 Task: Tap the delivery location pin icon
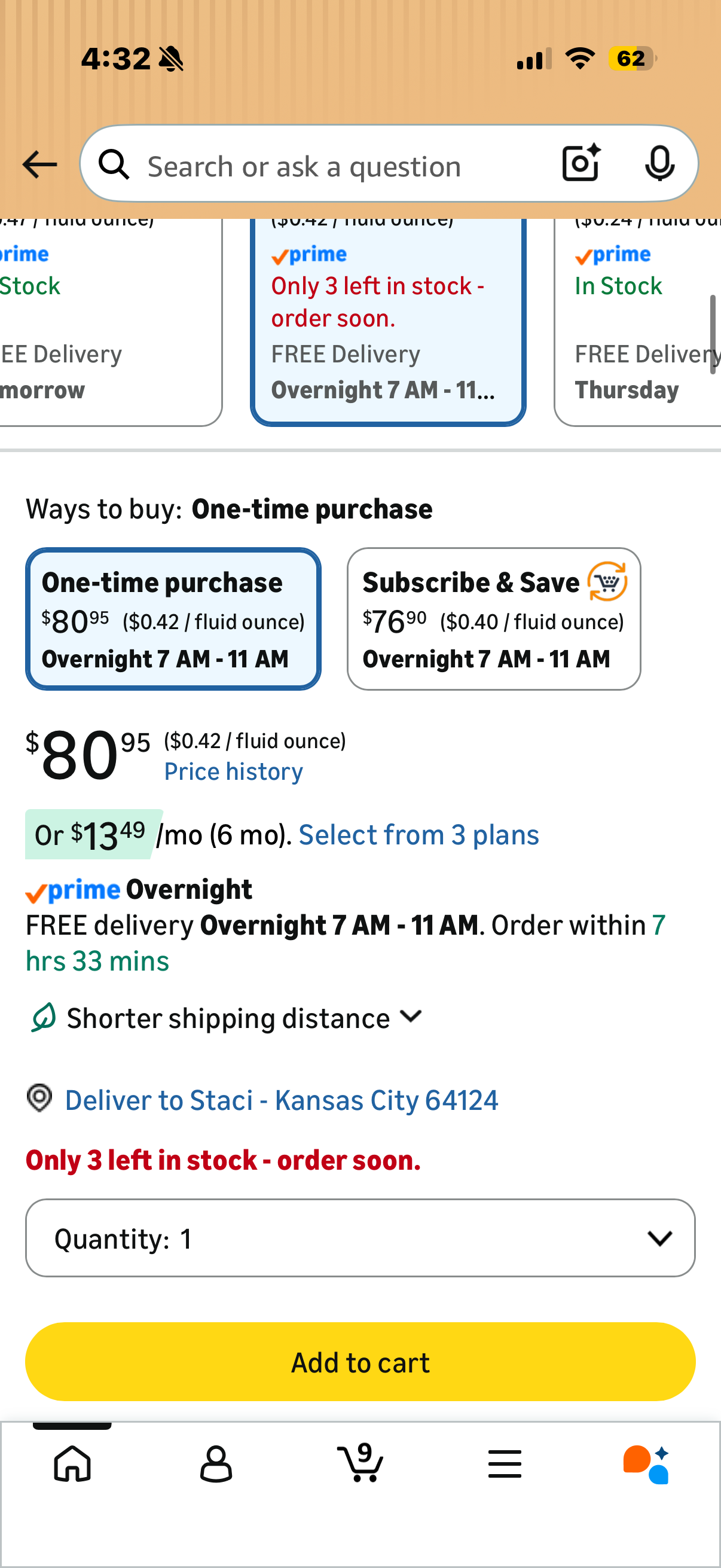pos(39,1099)
